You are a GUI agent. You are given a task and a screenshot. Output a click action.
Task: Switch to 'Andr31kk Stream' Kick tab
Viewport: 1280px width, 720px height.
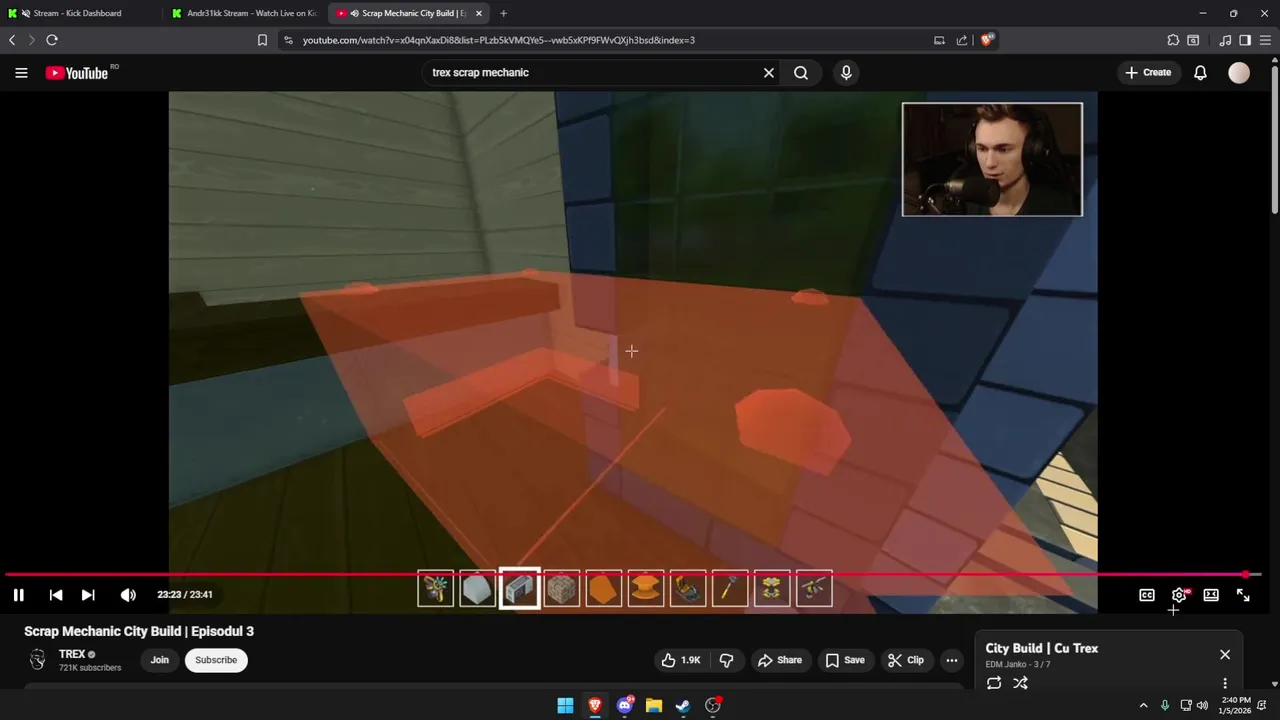pyautogui.click(x=244, y=13)
